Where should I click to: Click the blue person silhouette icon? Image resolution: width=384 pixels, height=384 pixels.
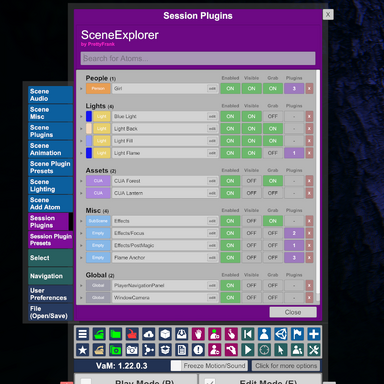[264, 334]
